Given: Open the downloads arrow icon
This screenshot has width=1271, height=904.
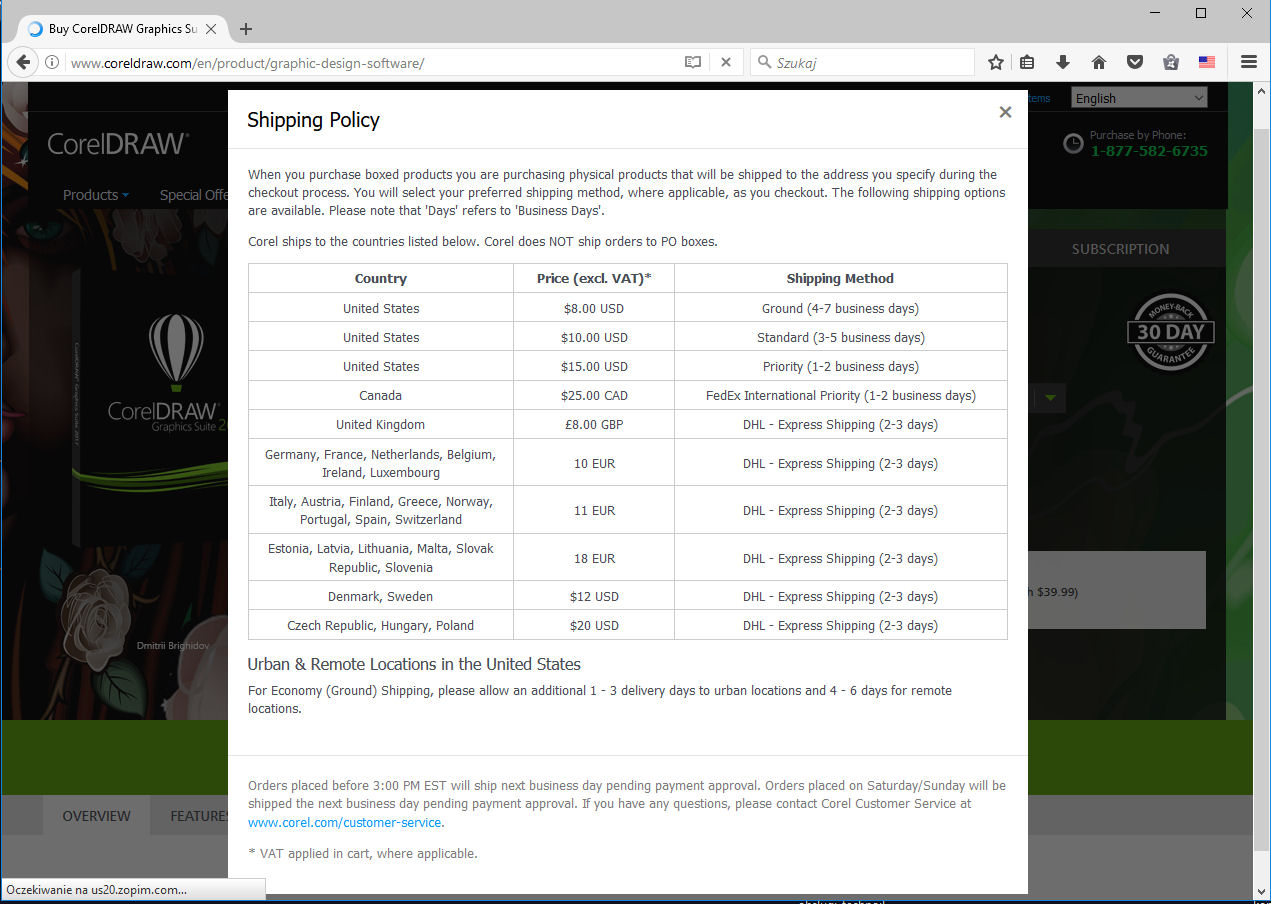Looking at the screenshot, I should coord(1063,62).
